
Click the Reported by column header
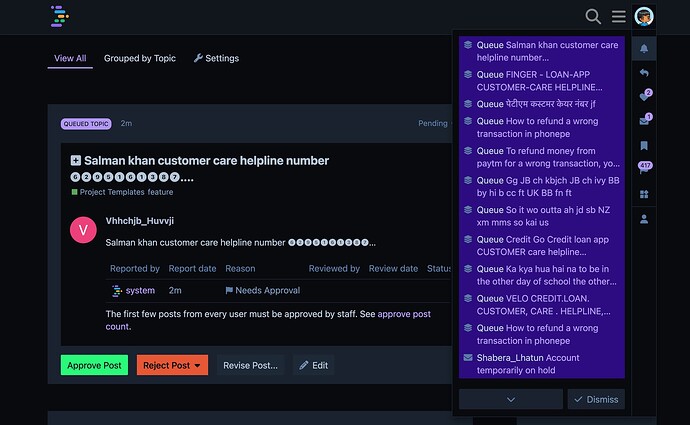[135, 268]
